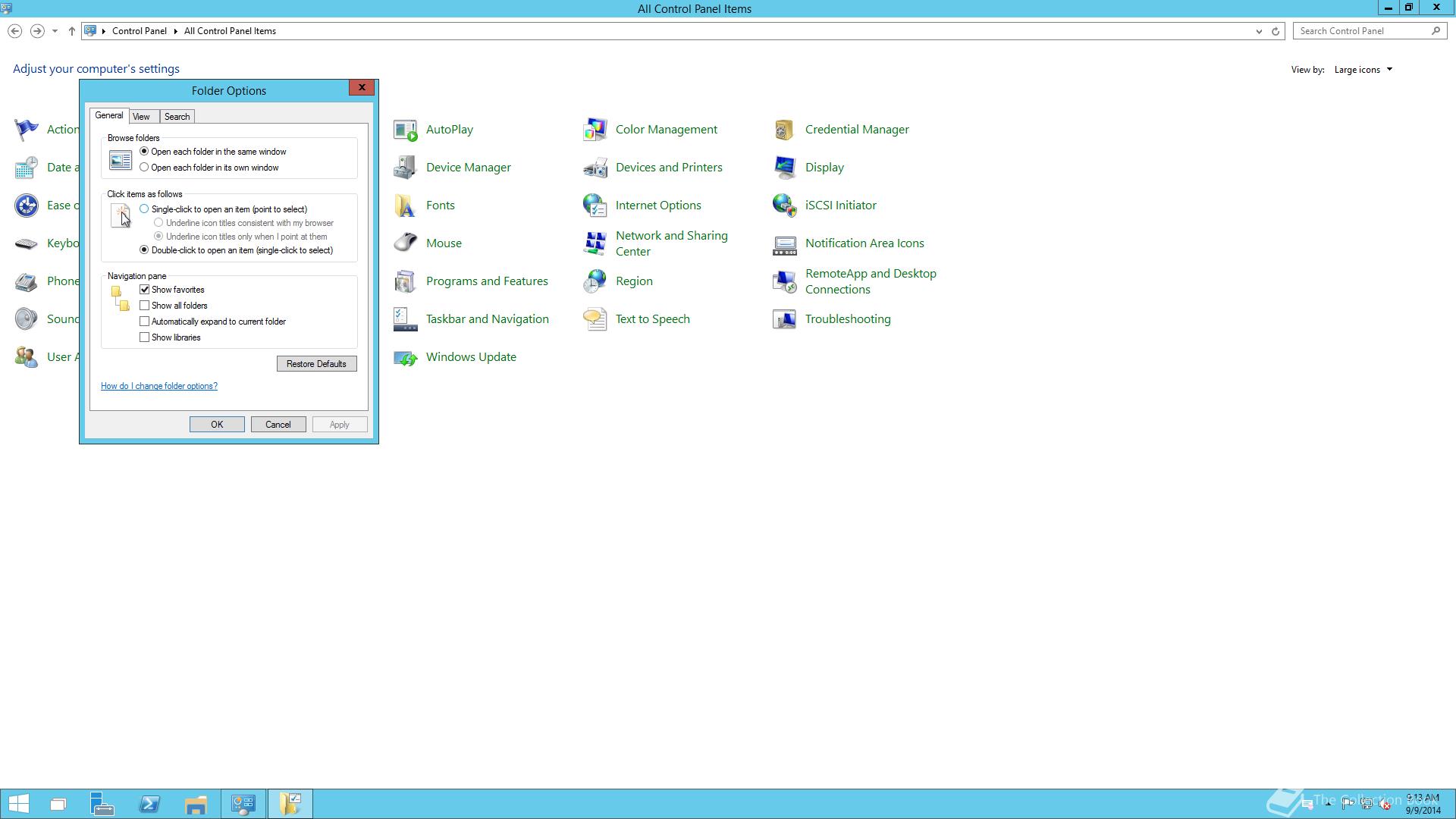This screenshot has height=819, width=1456.
Task: Enable Show libraries checkbox
Action: click(x=144, y=337)
